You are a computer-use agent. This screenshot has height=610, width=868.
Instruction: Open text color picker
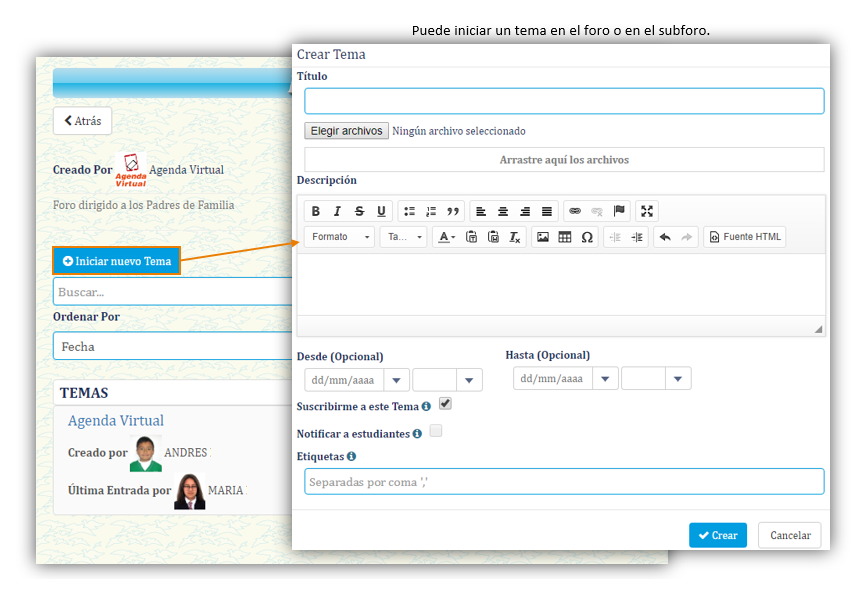(446, 237)
